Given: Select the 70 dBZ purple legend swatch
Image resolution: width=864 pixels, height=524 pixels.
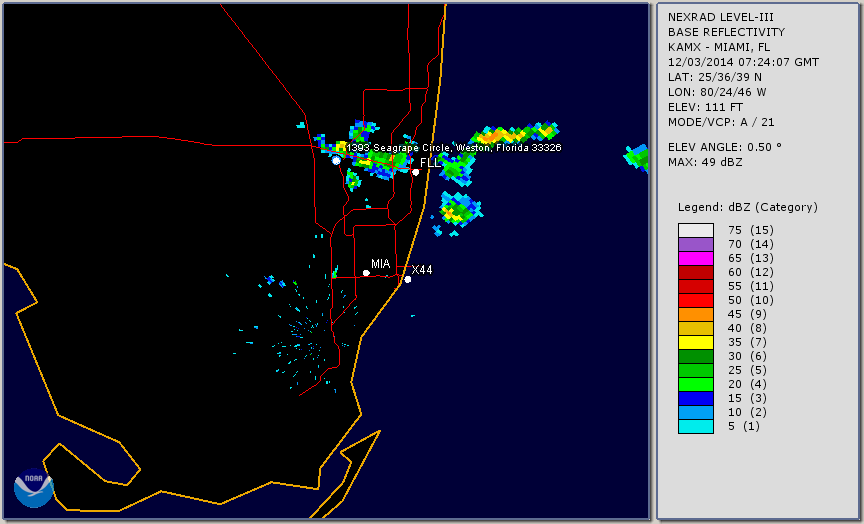Looking at the screenshot, I should (x=696, y=244).
